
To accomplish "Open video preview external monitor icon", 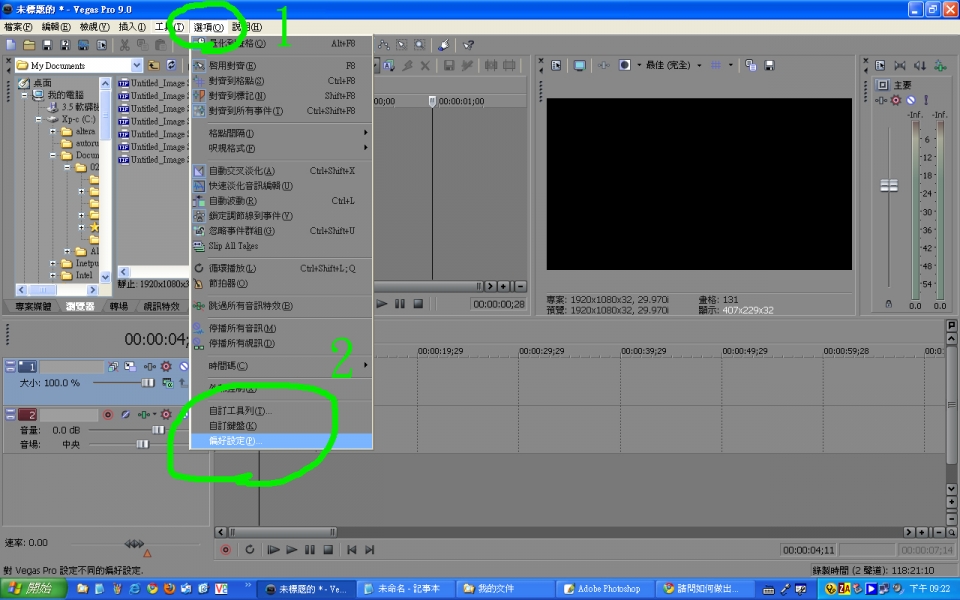I will coord(579,65).
